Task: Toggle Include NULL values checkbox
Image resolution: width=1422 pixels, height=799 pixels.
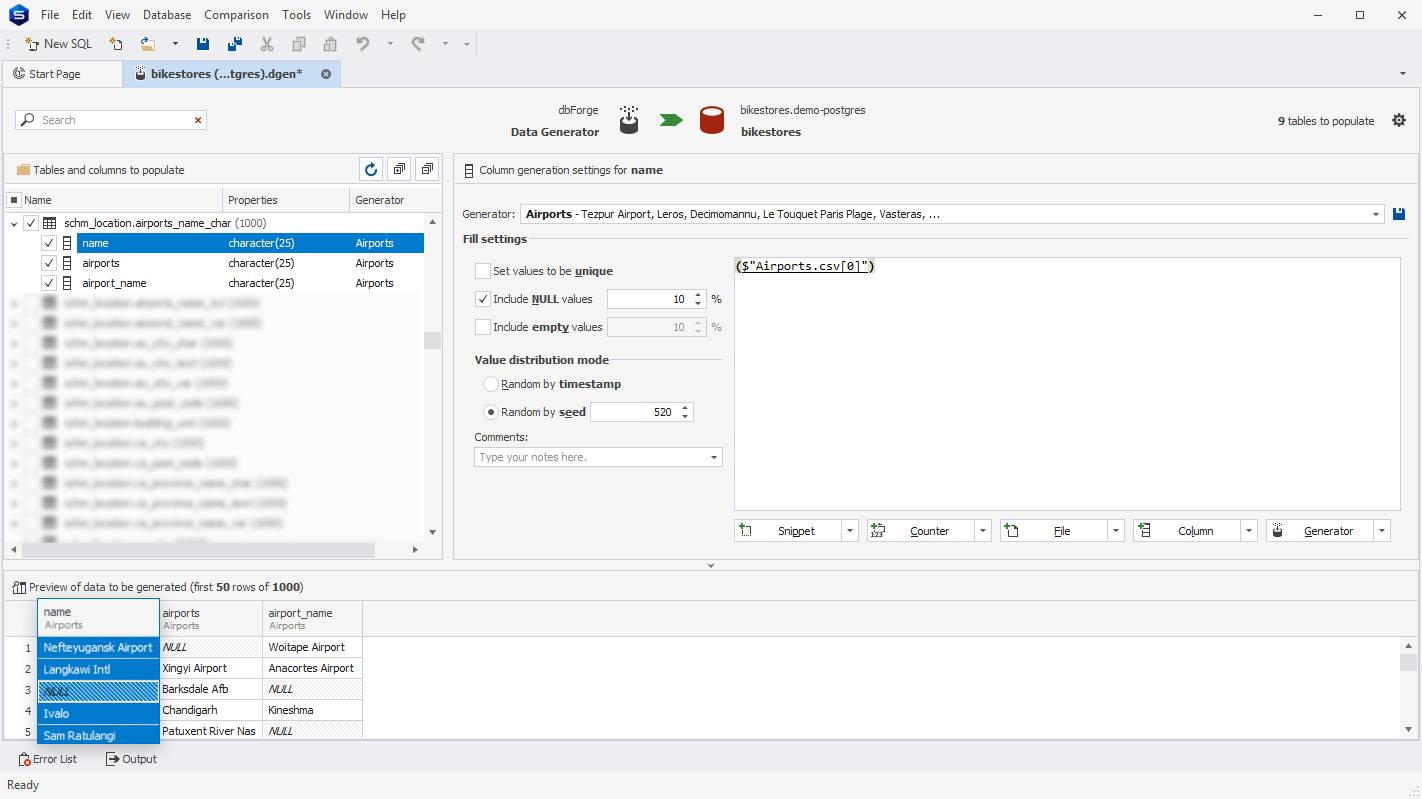Action: point(483,299)
